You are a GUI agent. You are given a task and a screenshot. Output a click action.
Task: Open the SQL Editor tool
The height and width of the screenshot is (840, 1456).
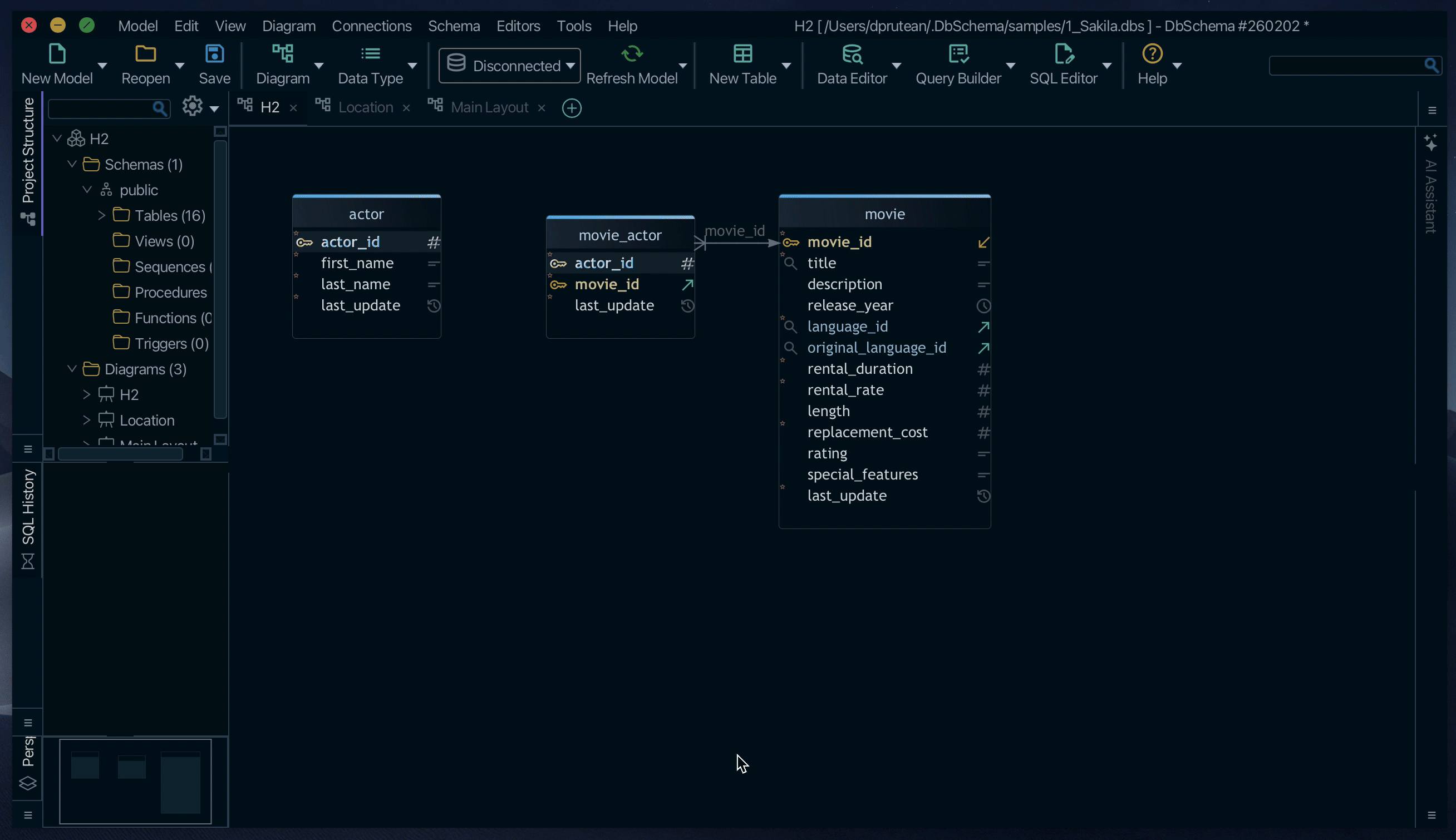(1063, 54)
